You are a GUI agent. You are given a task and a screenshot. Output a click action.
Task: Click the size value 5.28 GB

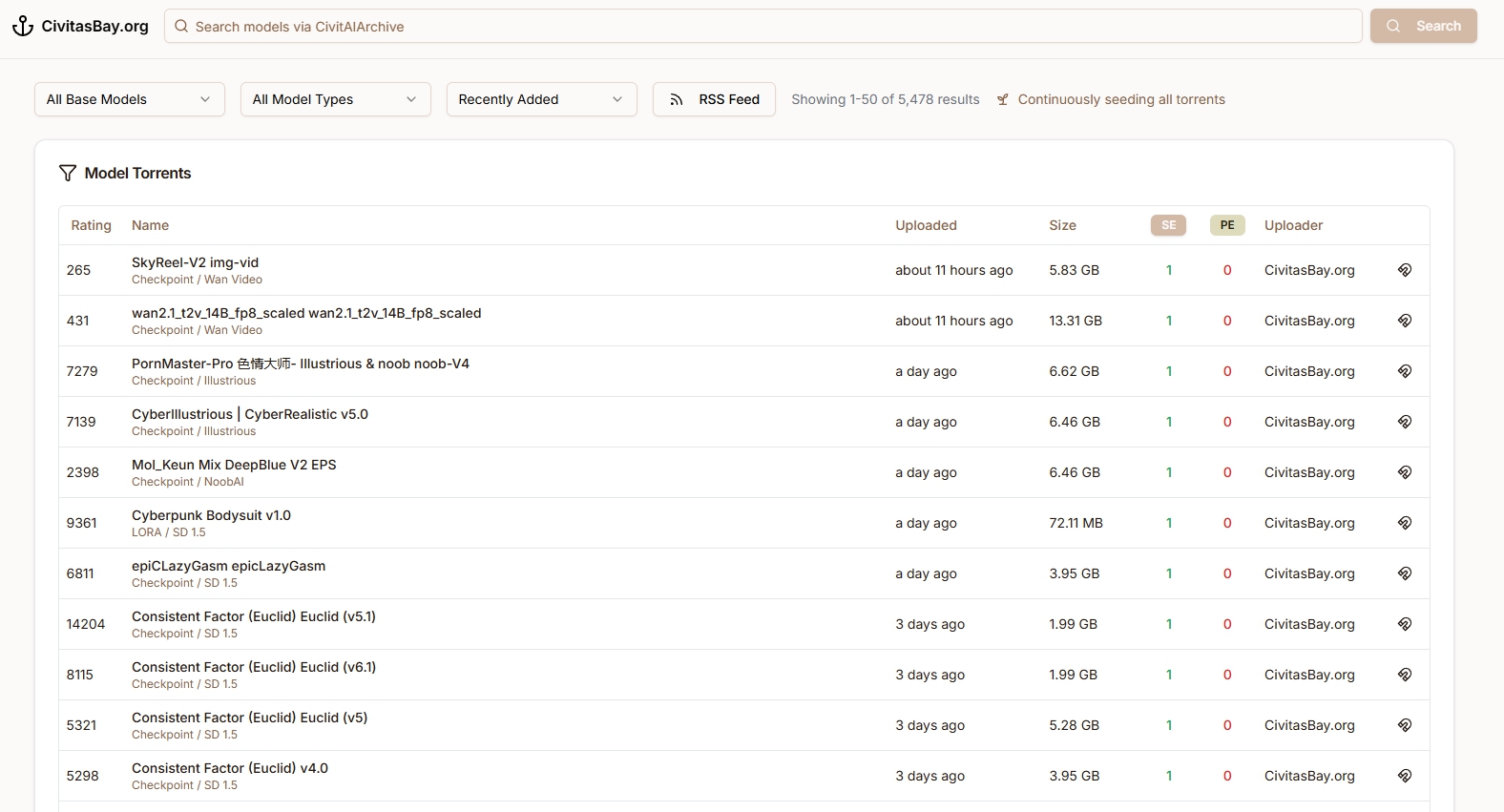click(1074, 725)
